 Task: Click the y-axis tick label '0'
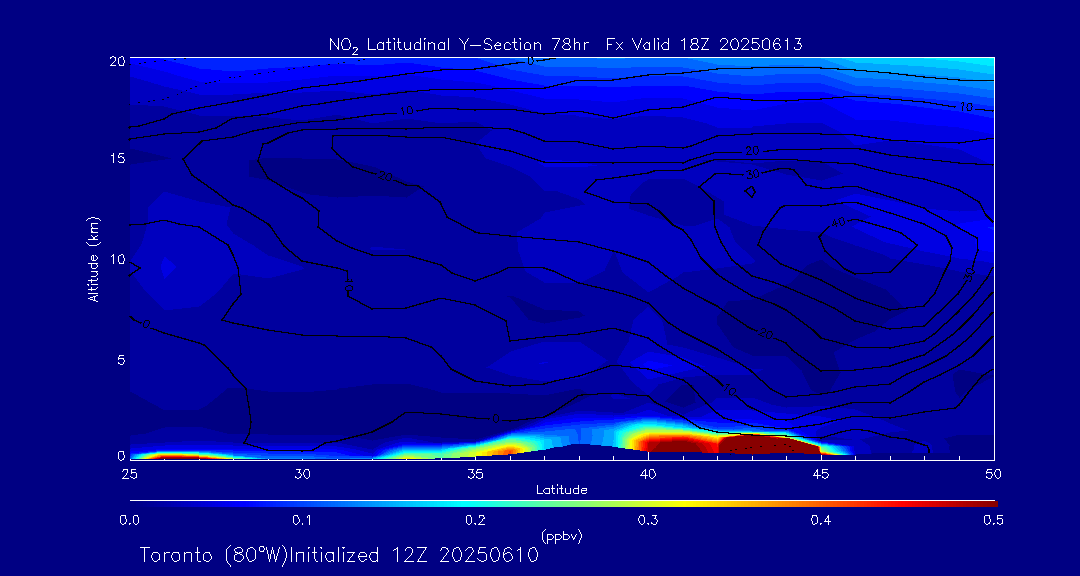pos(121,455)
